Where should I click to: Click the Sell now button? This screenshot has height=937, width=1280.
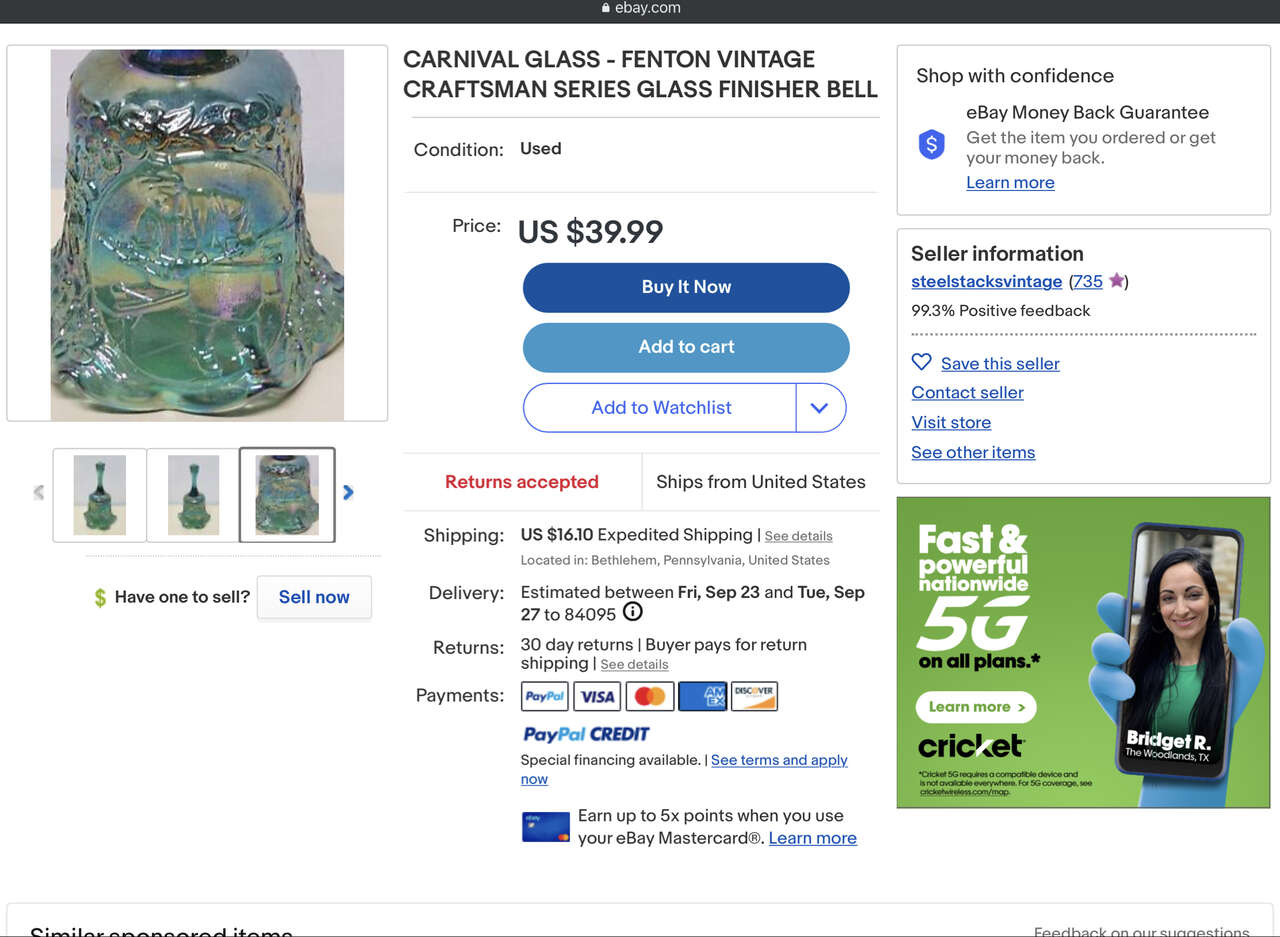tap(314, 597)
